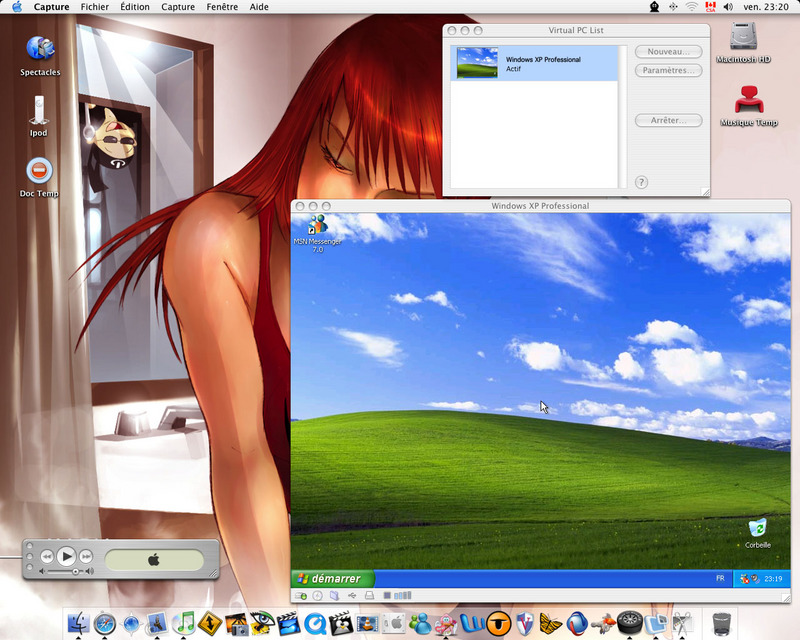This screenshot has width=800, height=640.
Task: Open System Preferences from the Dock
Action: coord(394,623)
